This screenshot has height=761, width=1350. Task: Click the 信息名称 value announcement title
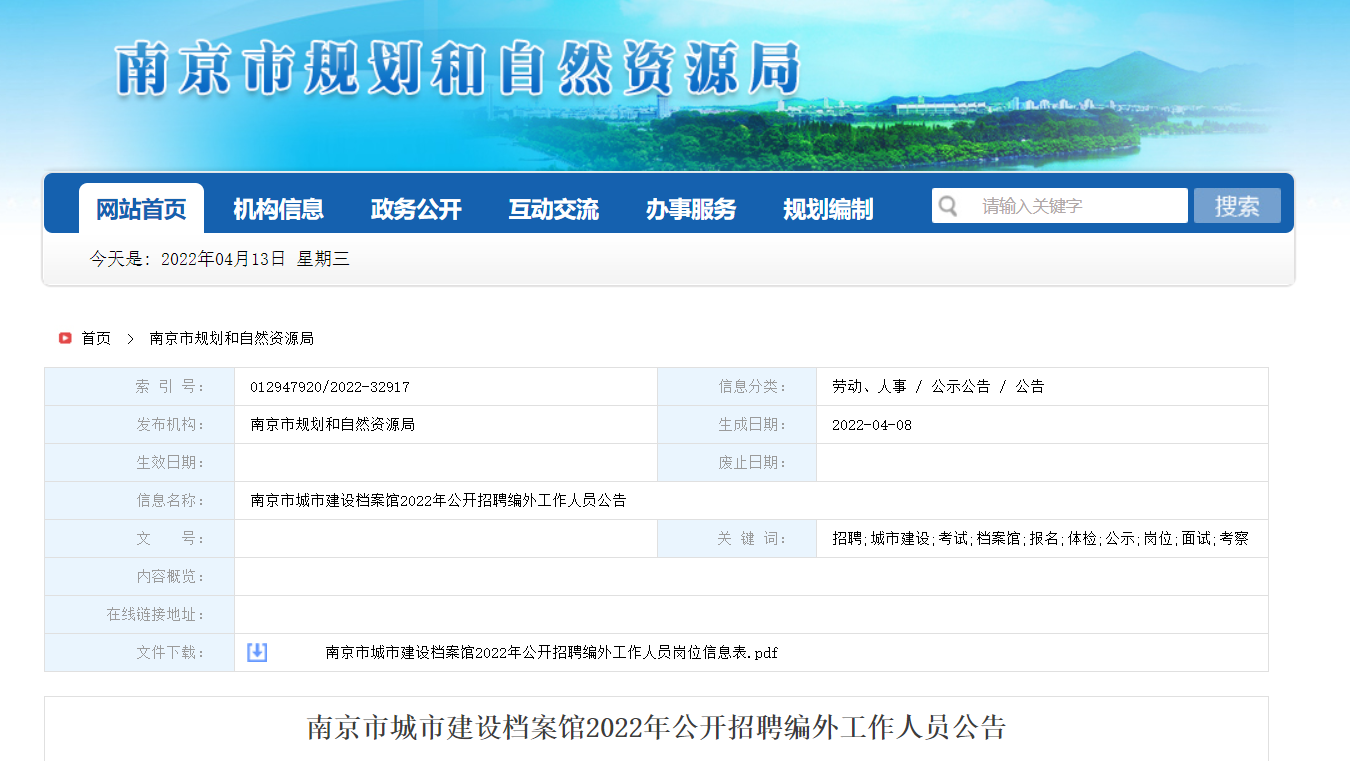pyautogui.click(x=438, y=501)
